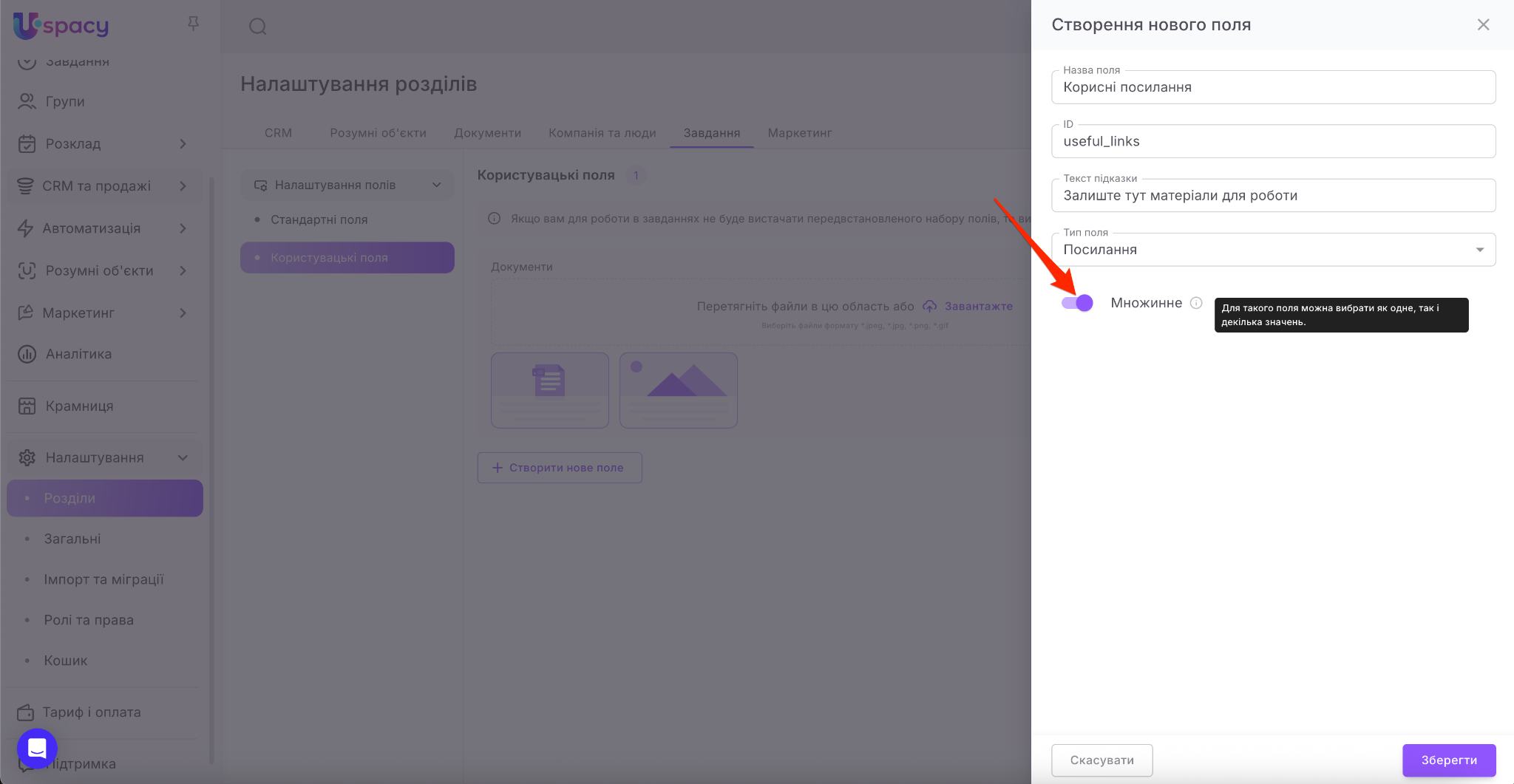Image resolution: width=1514 pixels, height=784 pixels.
Task: Click the Крамниця store icon
Action: [27, 406]
